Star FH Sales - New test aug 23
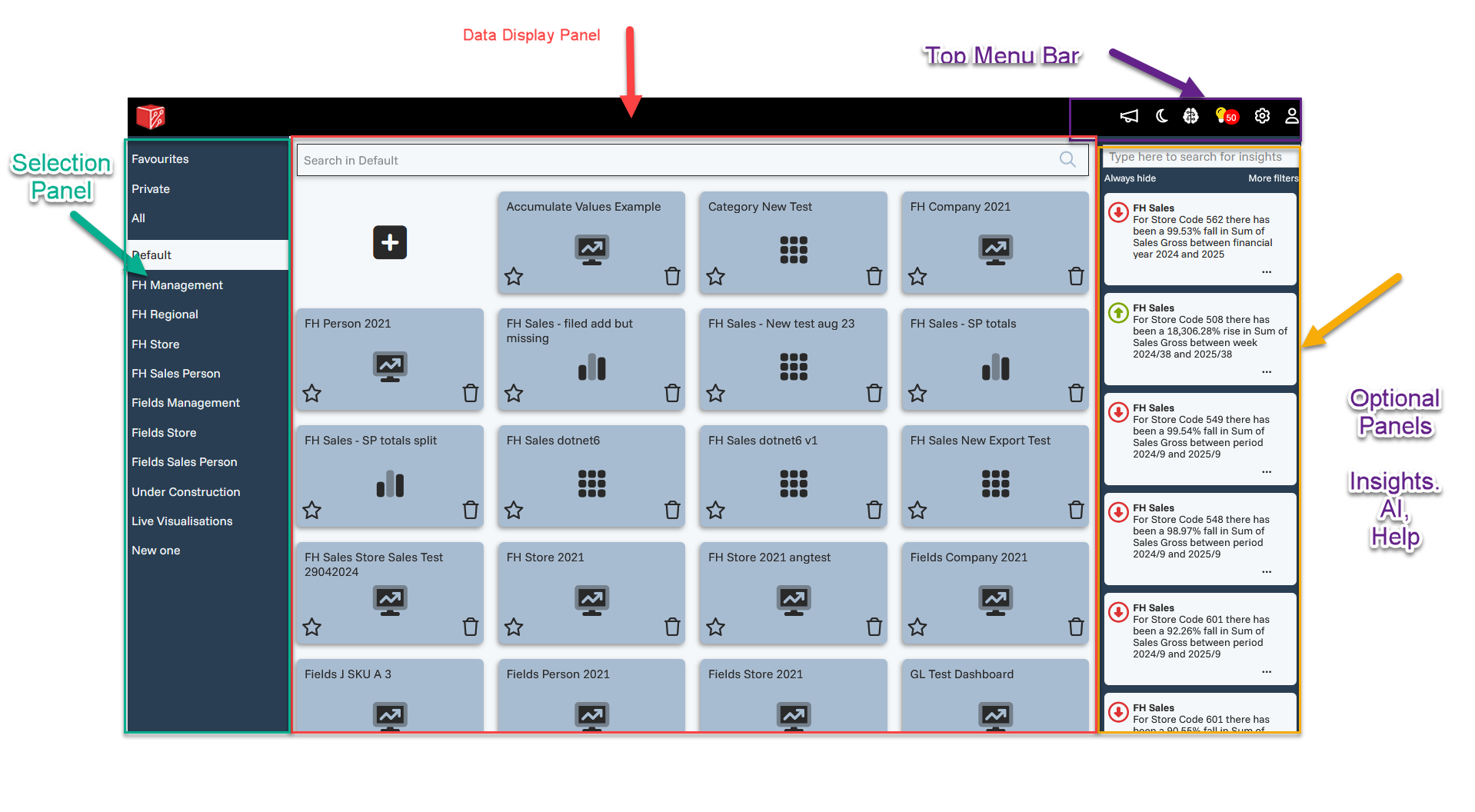This screenshot has width=1475, height=812. pyautogui.click(x=716, y=393)
